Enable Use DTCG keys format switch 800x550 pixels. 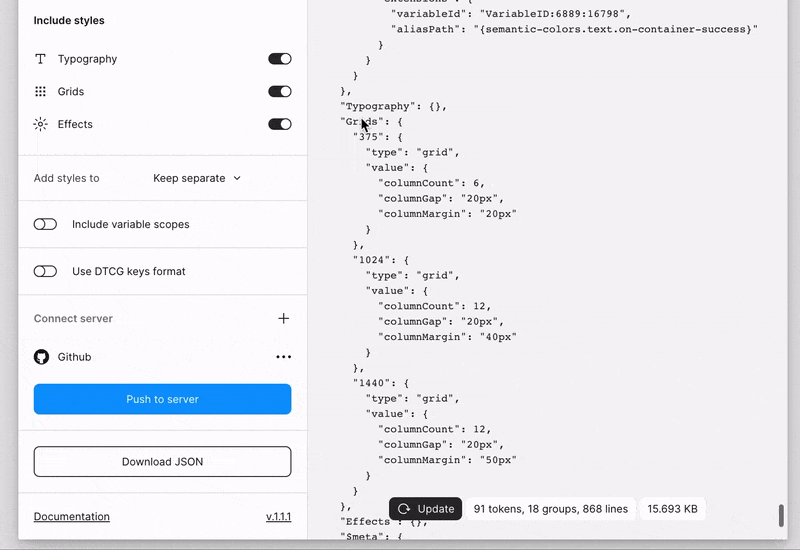tap(45, 271)
